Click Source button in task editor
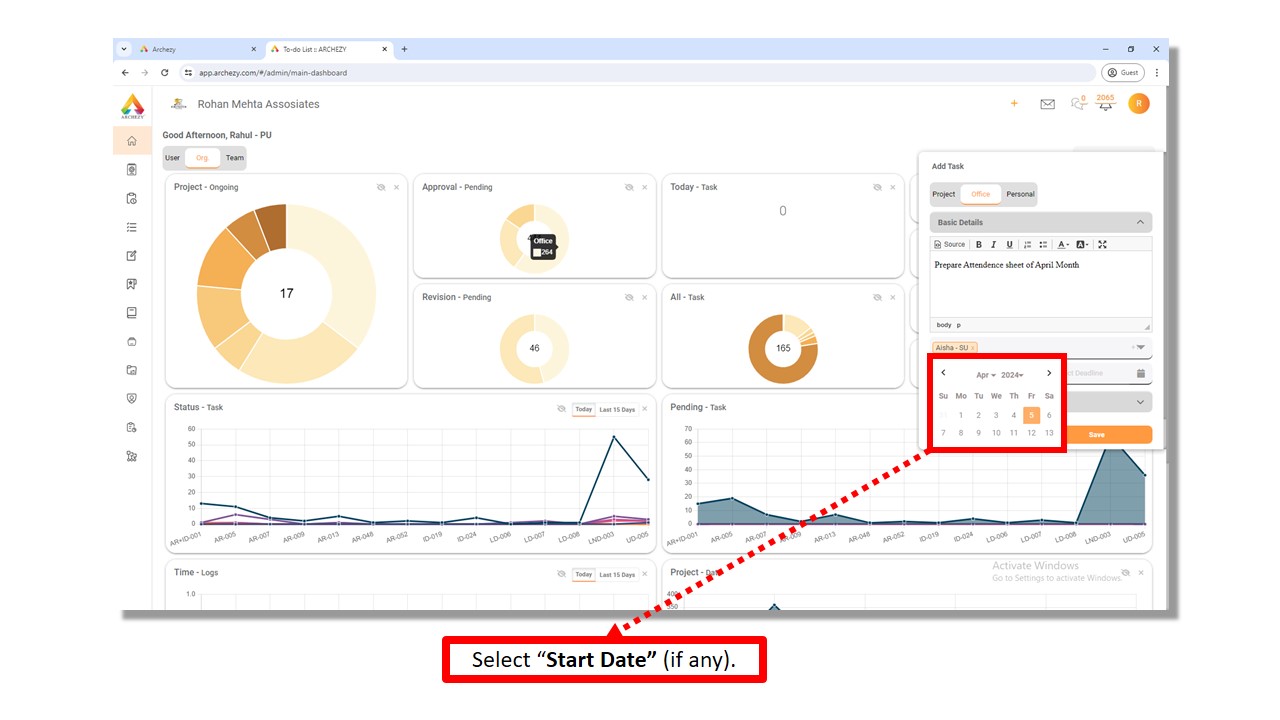Image resolution: width=1280 pixels, height=720 pixels. click(950, 244)
